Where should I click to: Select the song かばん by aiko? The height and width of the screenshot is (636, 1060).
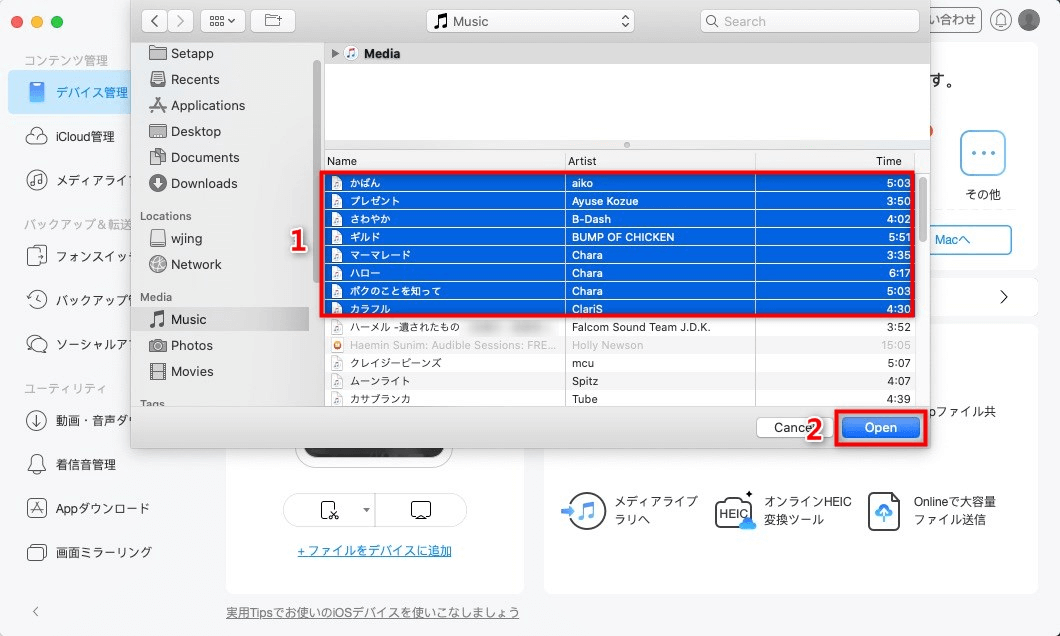tap(618, 182)
